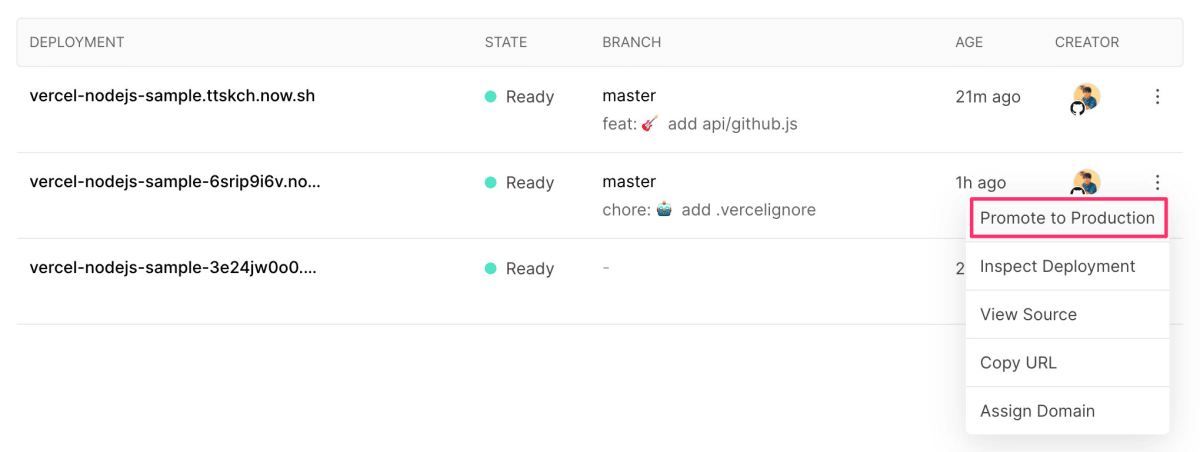Screen dimensions: 1200x452
Task: Open the vercel-nodejs-sample.ttskch.now.sh deployment link
Action: tap(173, 96)
